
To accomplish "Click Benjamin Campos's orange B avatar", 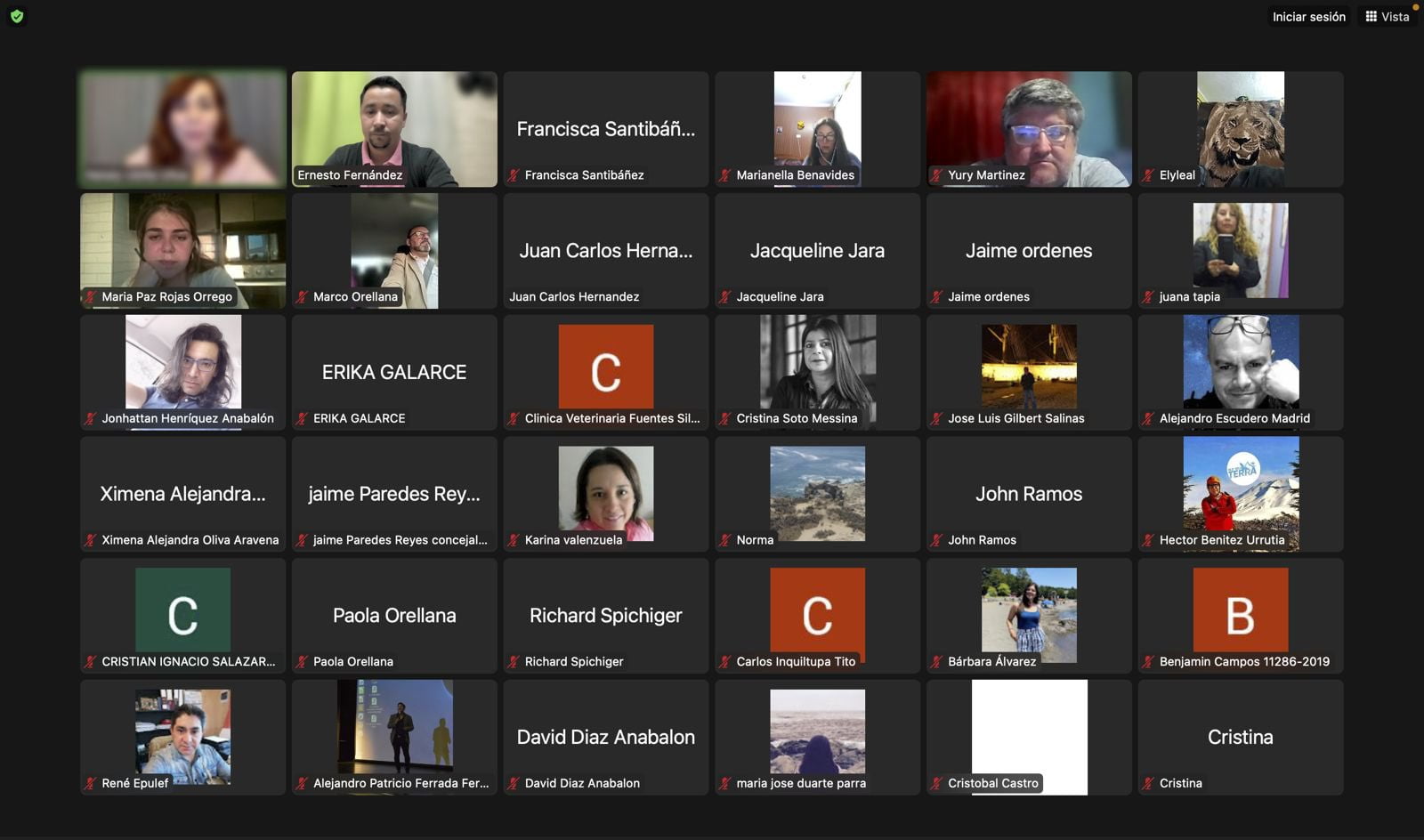I will 1240,610.
